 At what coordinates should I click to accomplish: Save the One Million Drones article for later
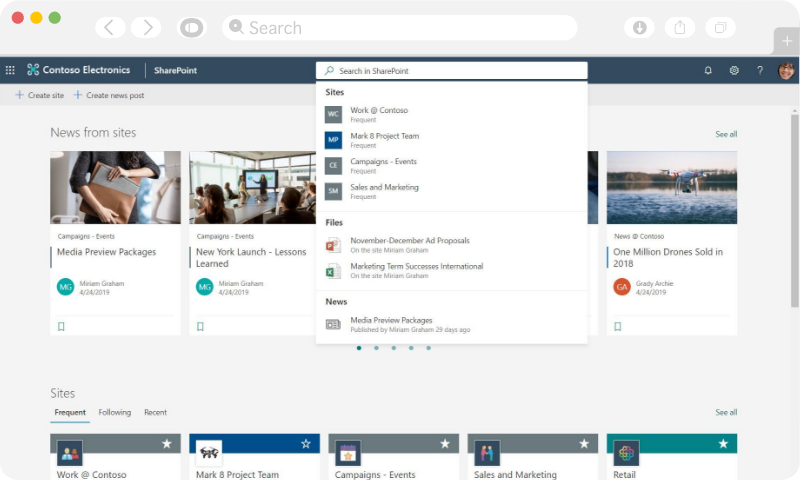[617, 326]
